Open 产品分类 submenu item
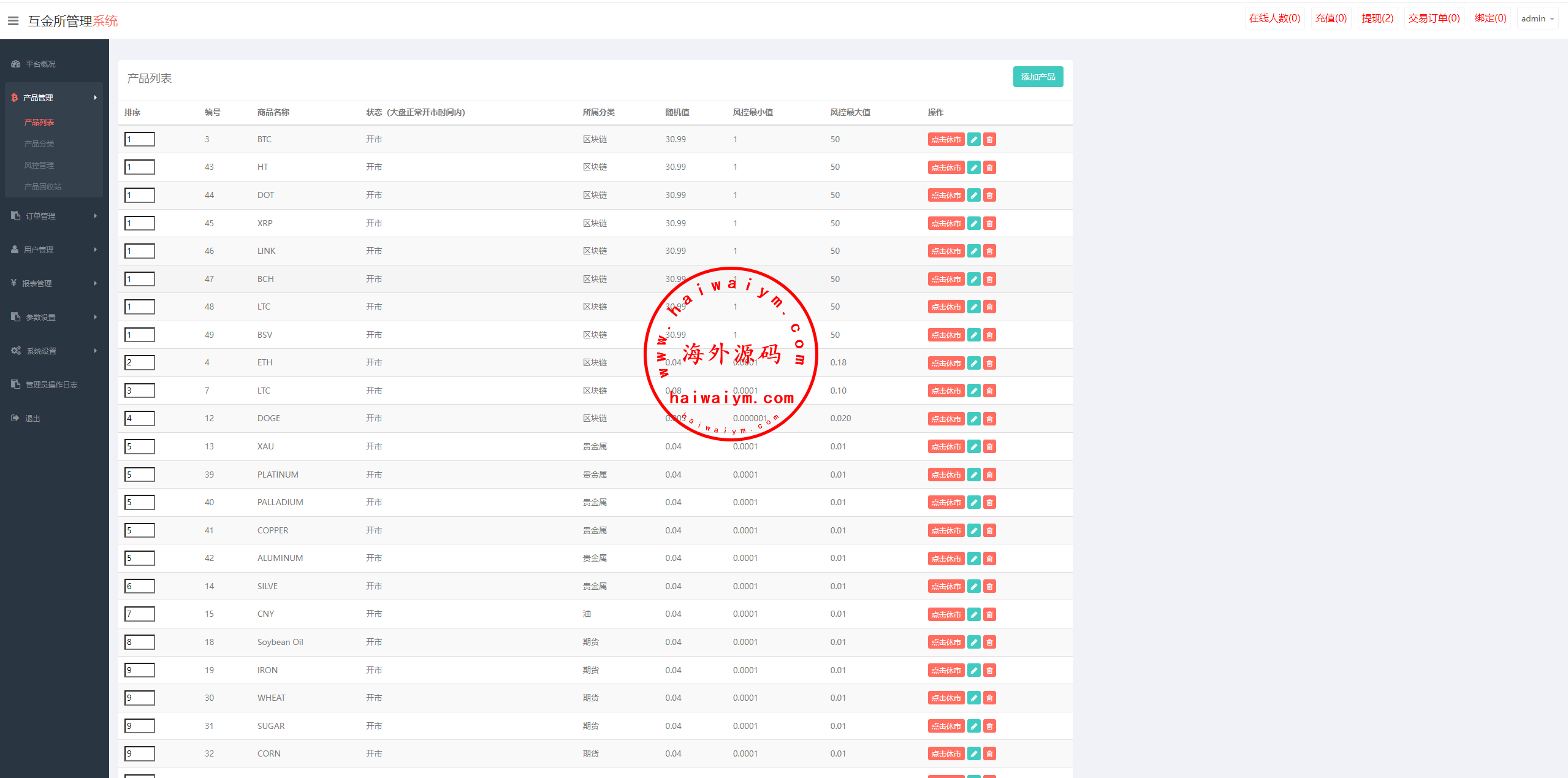 [39, 143]
